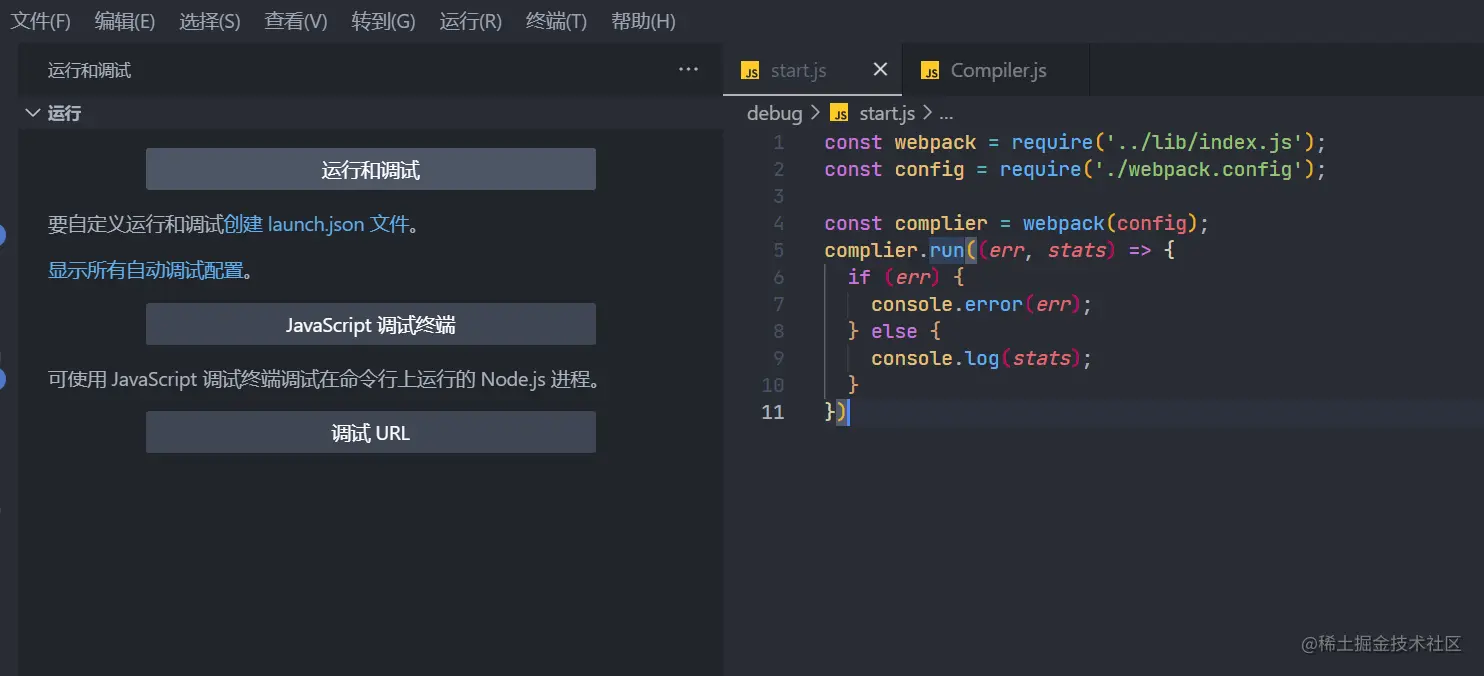Collapse the 运行 section chevron
The width and height of the screenshot is (1484, 676).
pos(32,113)
